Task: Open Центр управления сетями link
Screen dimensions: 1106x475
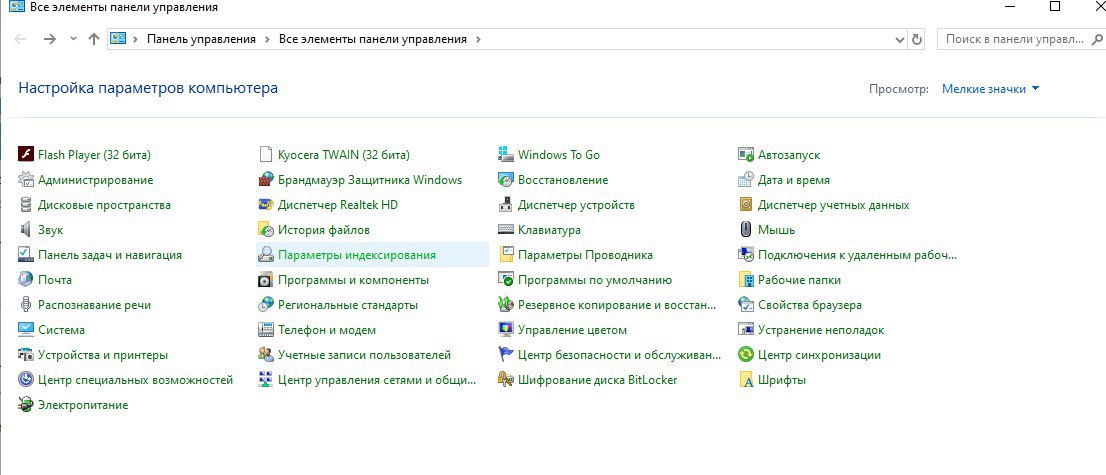Action: click(x=377, y=380)
